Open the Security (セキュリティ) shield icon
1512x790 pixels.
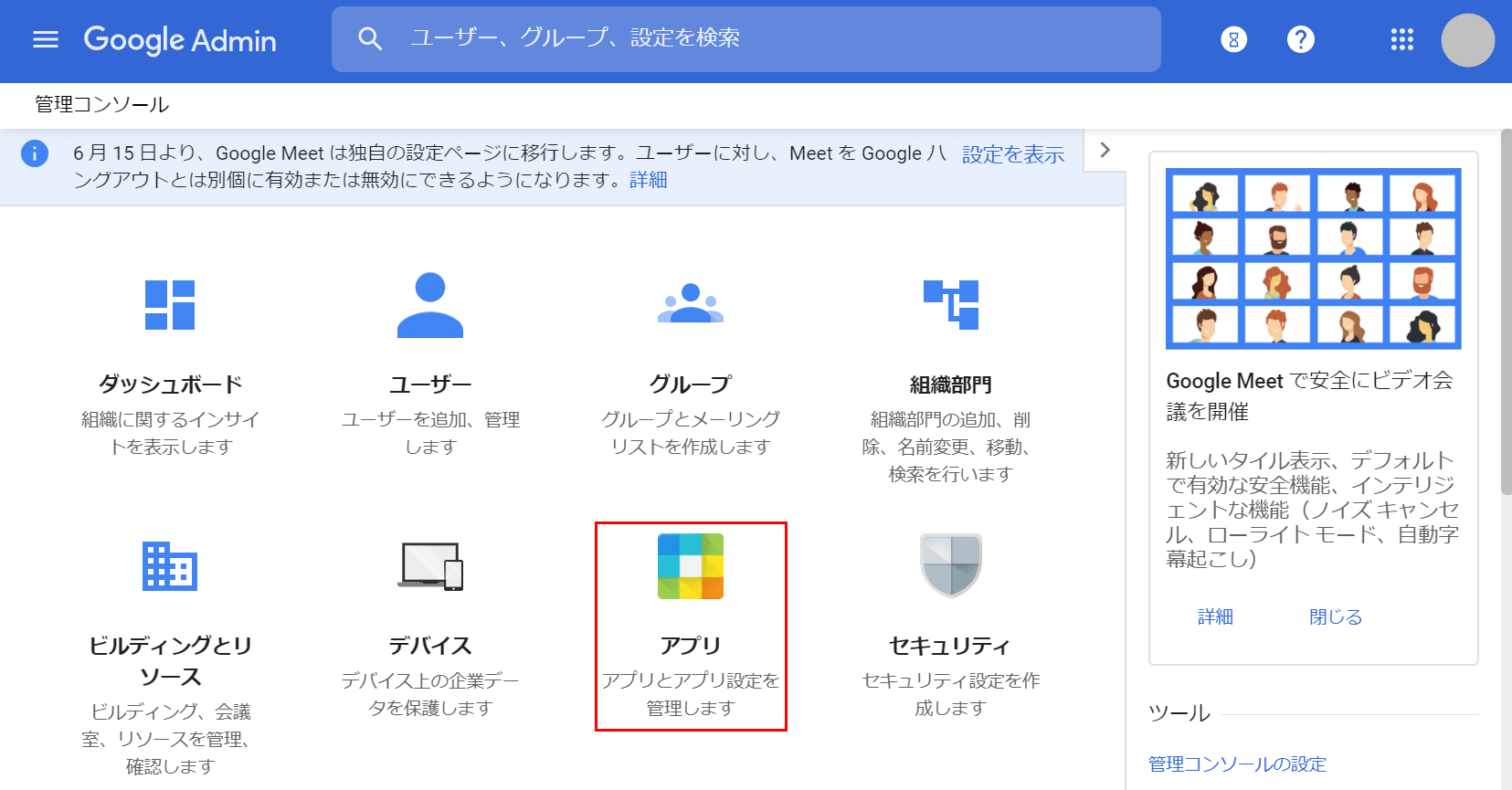click(x=950, y=566)
